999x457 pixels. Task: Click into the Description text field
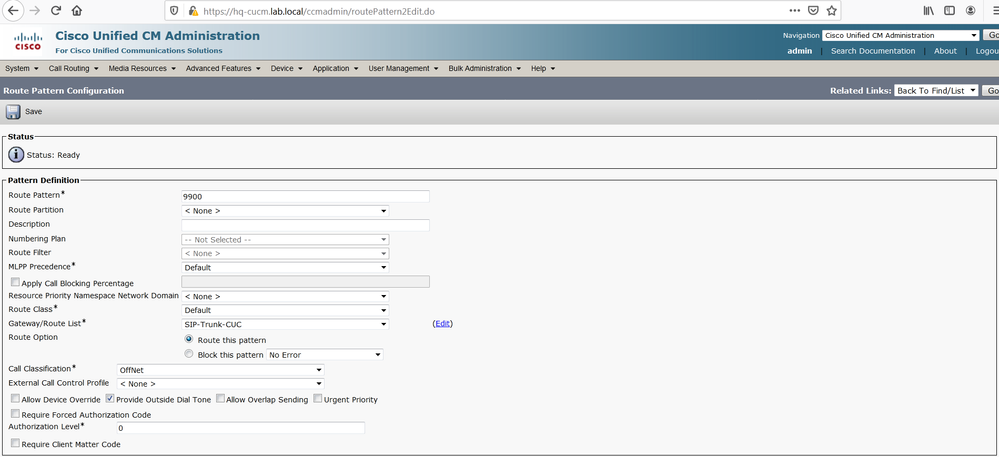305,225
